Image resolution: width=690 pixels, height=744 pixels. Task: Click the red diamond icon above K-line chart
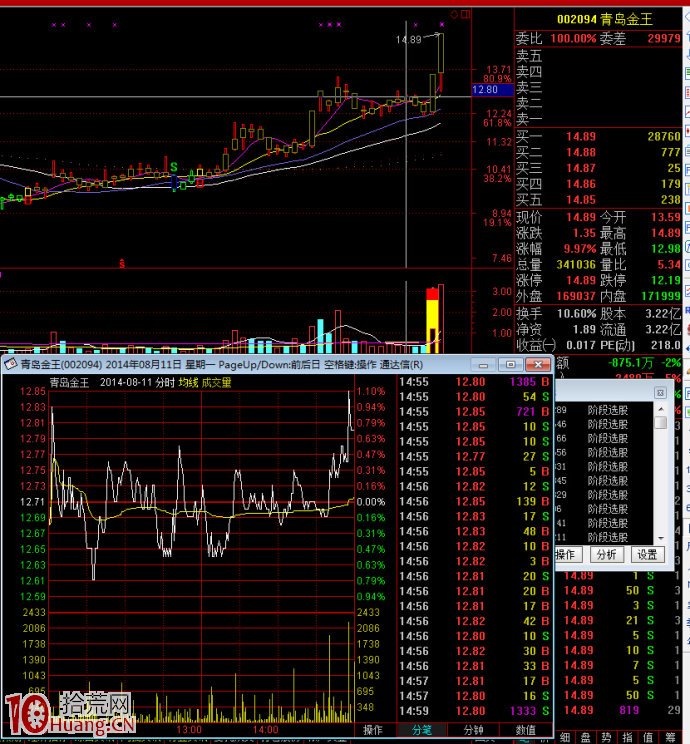(x=454, y=15)
